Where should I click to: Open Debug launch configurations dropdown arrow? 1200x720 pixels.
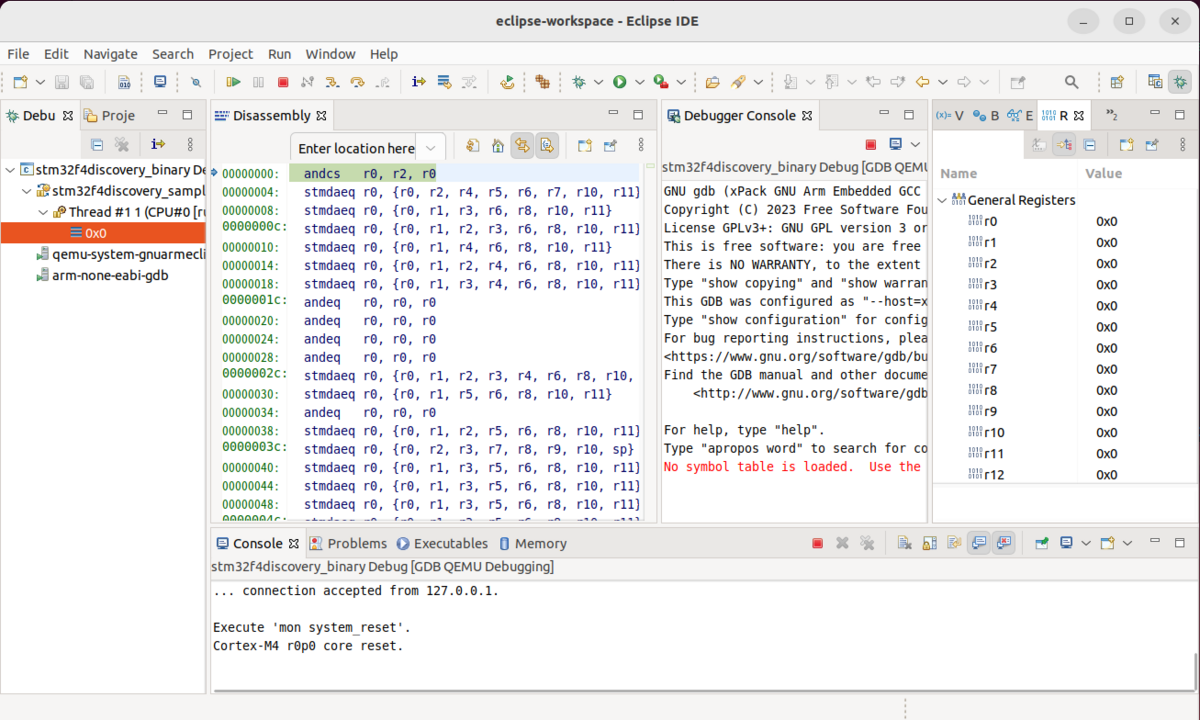click(598, 82)
